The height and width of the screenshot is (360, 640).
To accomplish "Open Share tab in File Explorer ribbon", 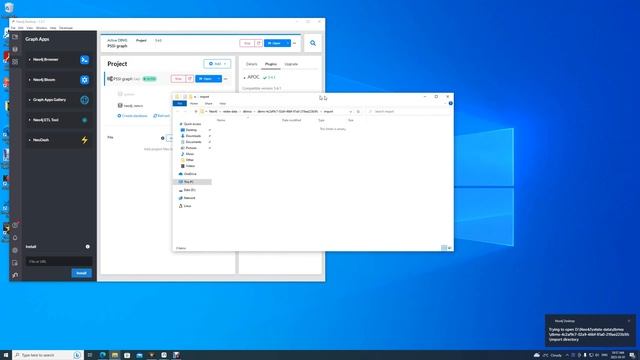I will tap(209, 104).
